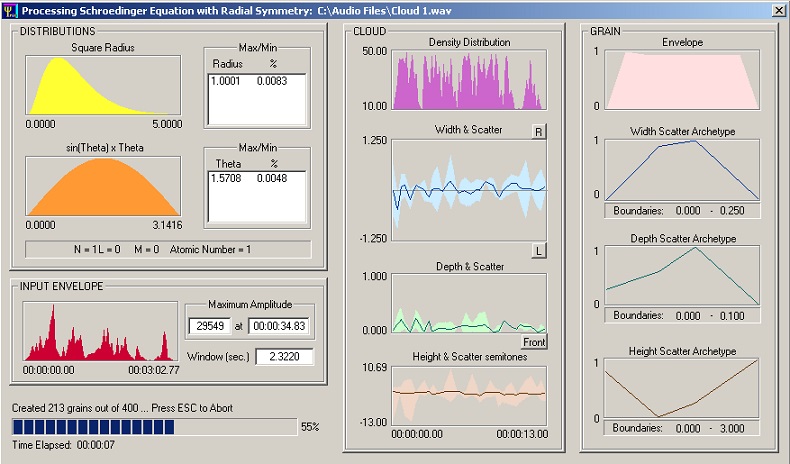Viewport: 790px width, 464px height.
Task: Click the Radius percent value 0.0083
Action: coord(272,81)
